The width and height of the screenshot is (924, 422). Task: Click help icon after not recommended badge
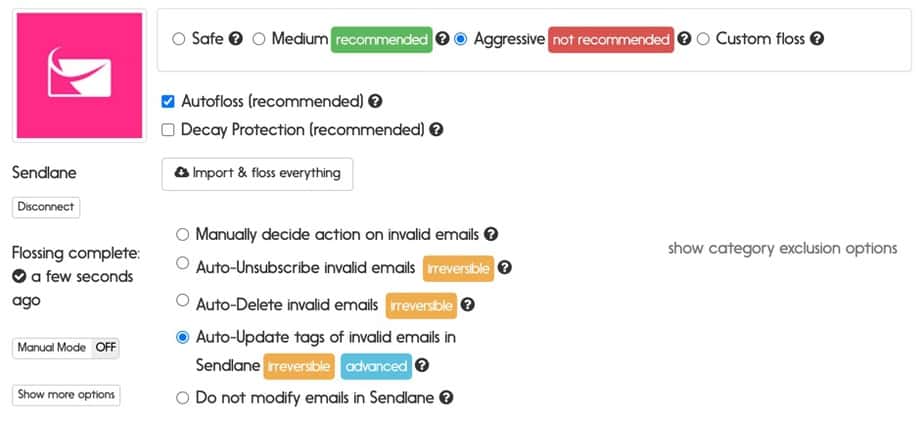[x=684, y=39]
